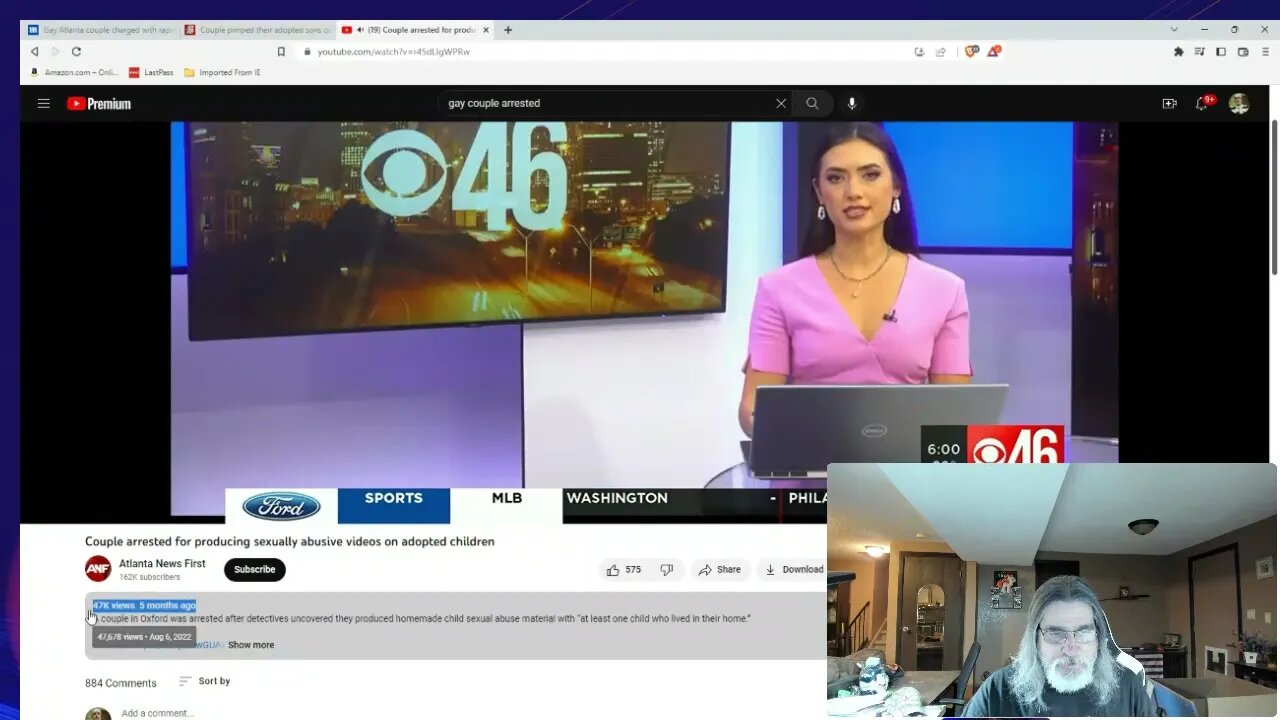This screenshot has height=720, width=1280.
Task: Toggle the browser sidebar panel icon
Action: pyautogui.click(x=1220, y=51)
